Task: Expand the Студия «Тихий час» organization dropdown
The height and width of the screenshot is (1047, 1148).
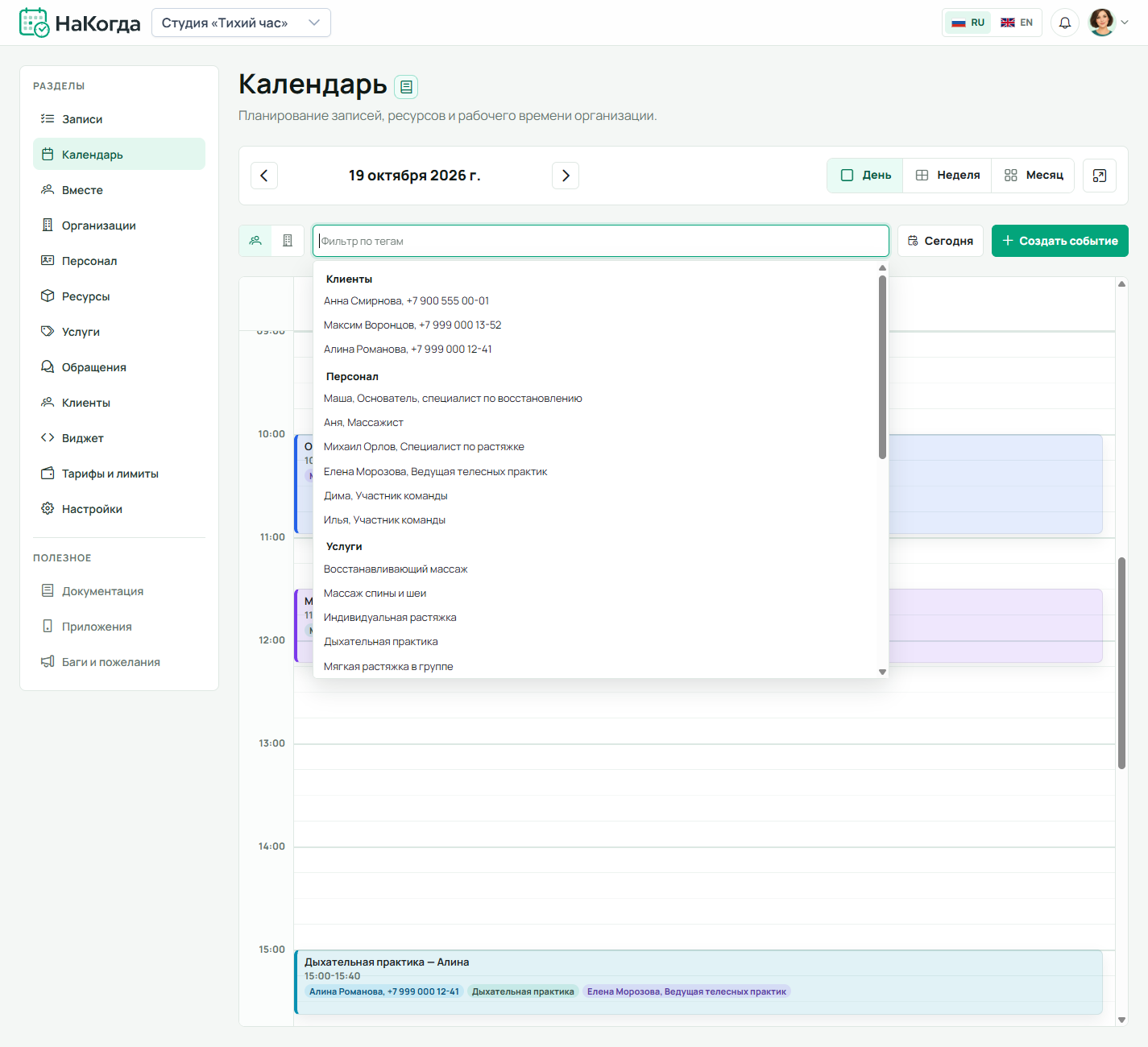Action: click(x=241, y=23)
